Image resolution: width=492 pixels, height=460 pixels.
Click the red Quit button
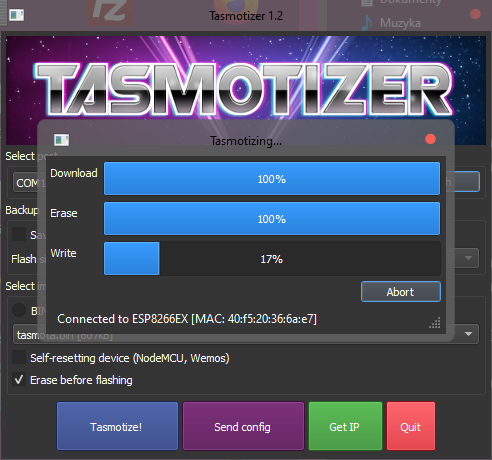(411, 426)
